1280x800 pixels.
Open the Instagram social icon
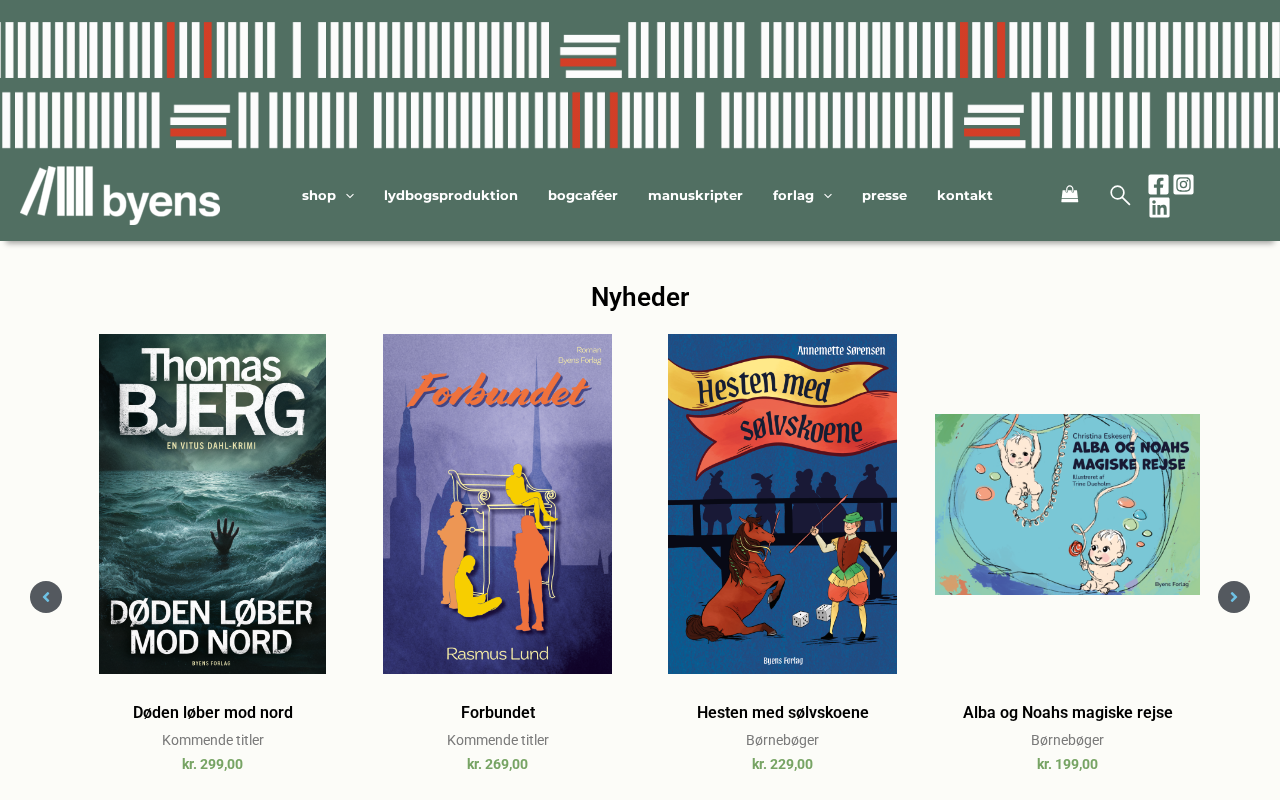[1183, 184]
